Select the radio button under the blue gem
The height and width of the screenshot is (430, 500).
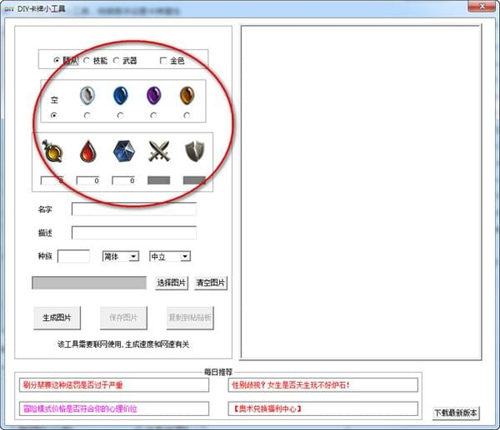tap(120, 115)
